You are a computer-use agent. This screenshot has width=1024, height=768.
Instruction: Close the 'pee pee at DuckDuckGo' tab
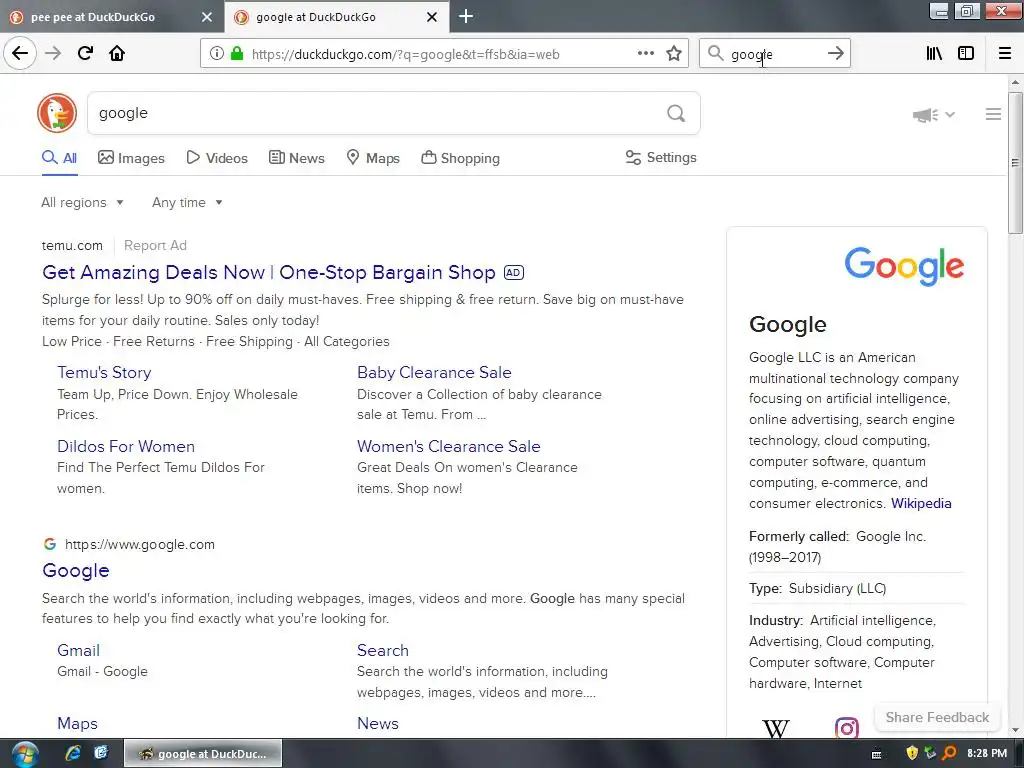pyautogui.click(x=206, y=17)
